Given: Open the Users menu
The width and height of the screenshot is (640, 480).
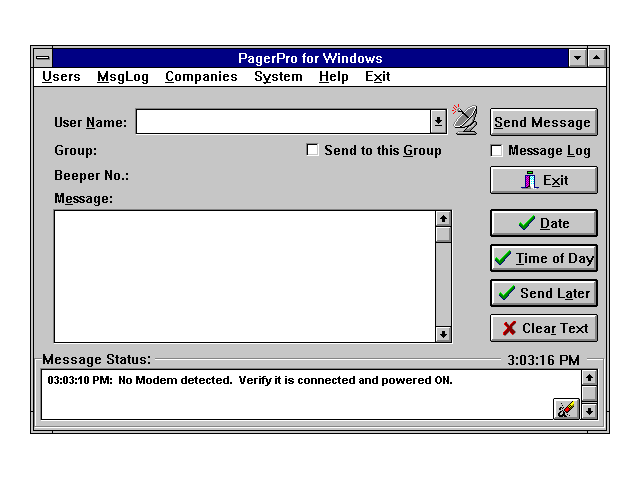Looking at the screenshot, I should [61, 76].
